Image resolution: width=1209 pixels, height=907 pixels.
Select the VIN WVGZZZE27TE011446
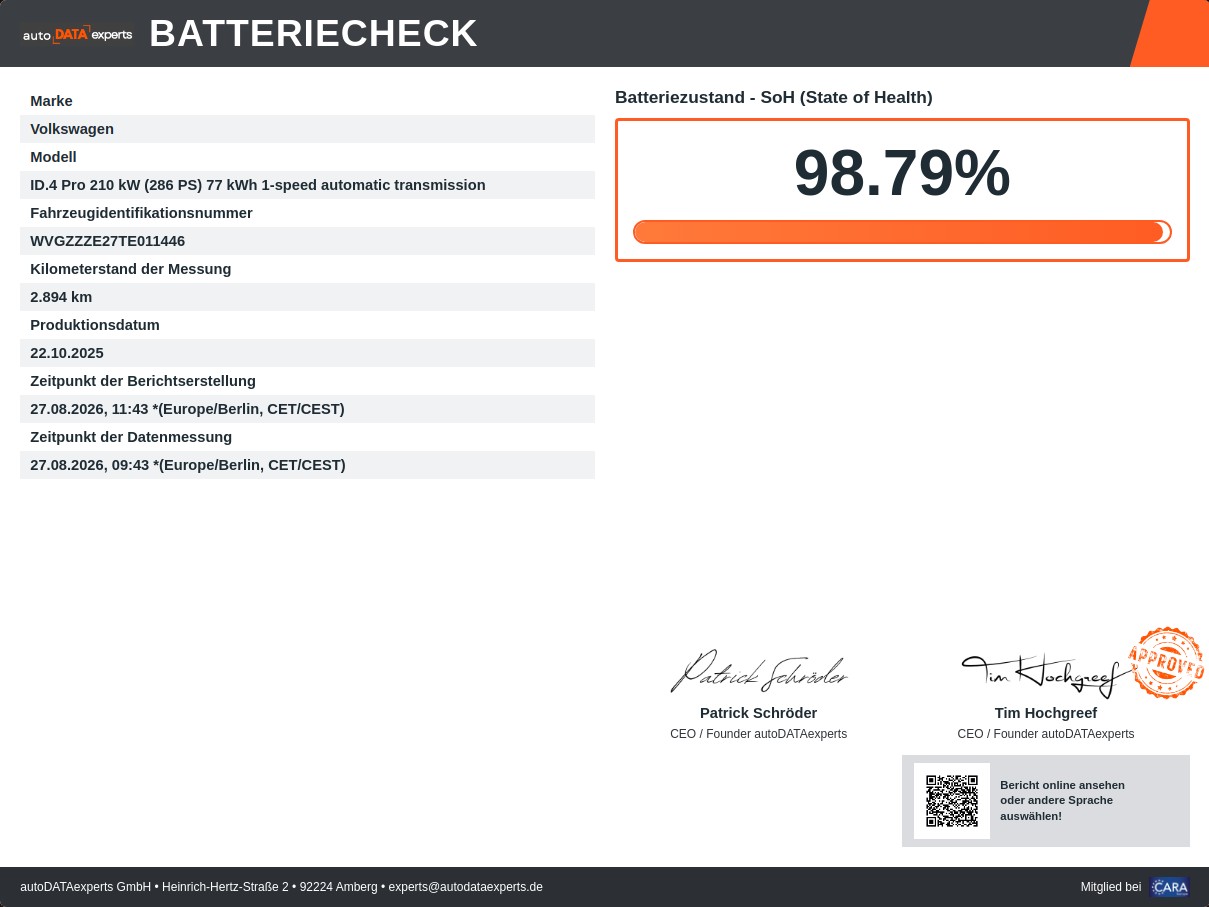click(108, 241)
